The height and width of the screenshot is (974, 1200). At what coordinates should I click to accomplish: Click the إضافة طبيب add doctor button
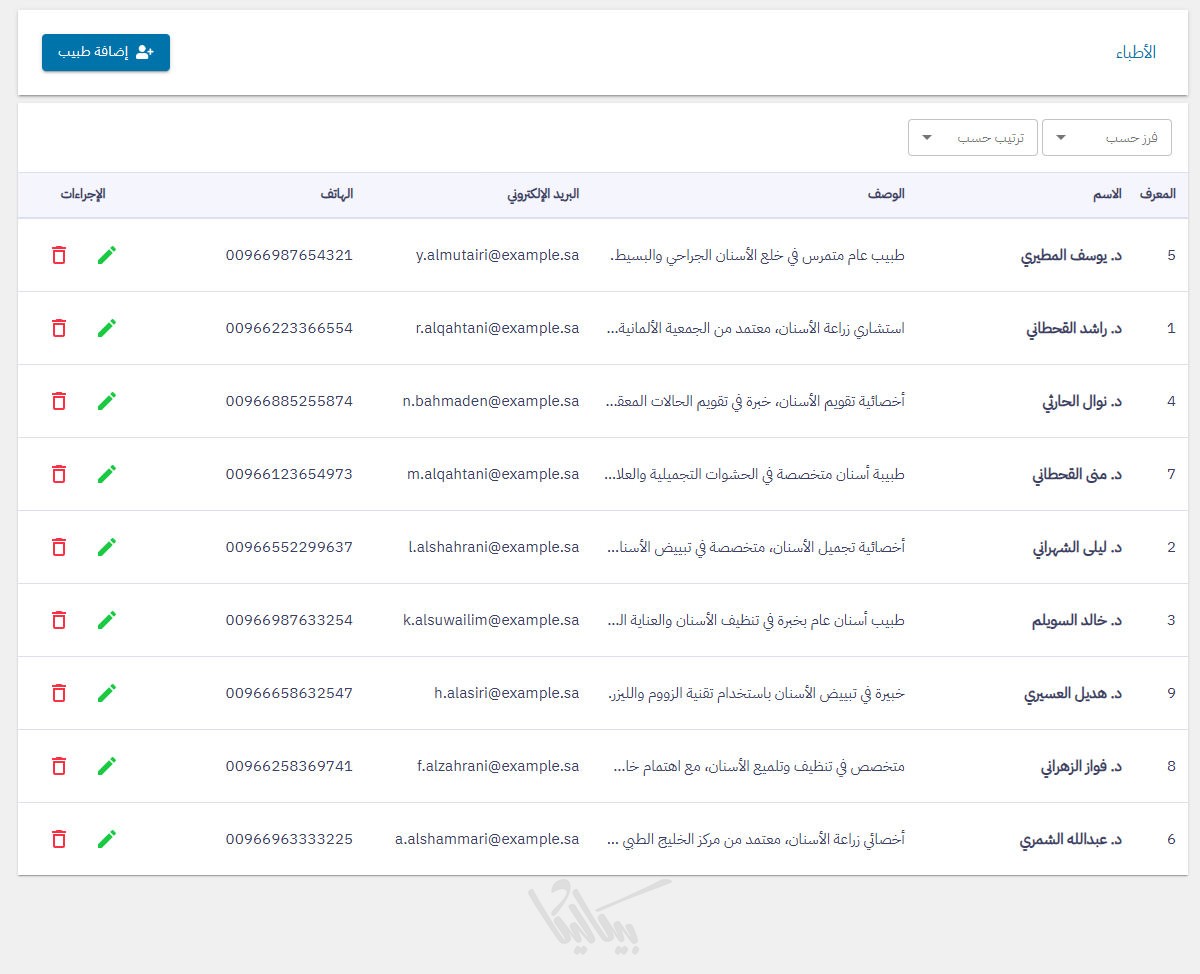106,52
